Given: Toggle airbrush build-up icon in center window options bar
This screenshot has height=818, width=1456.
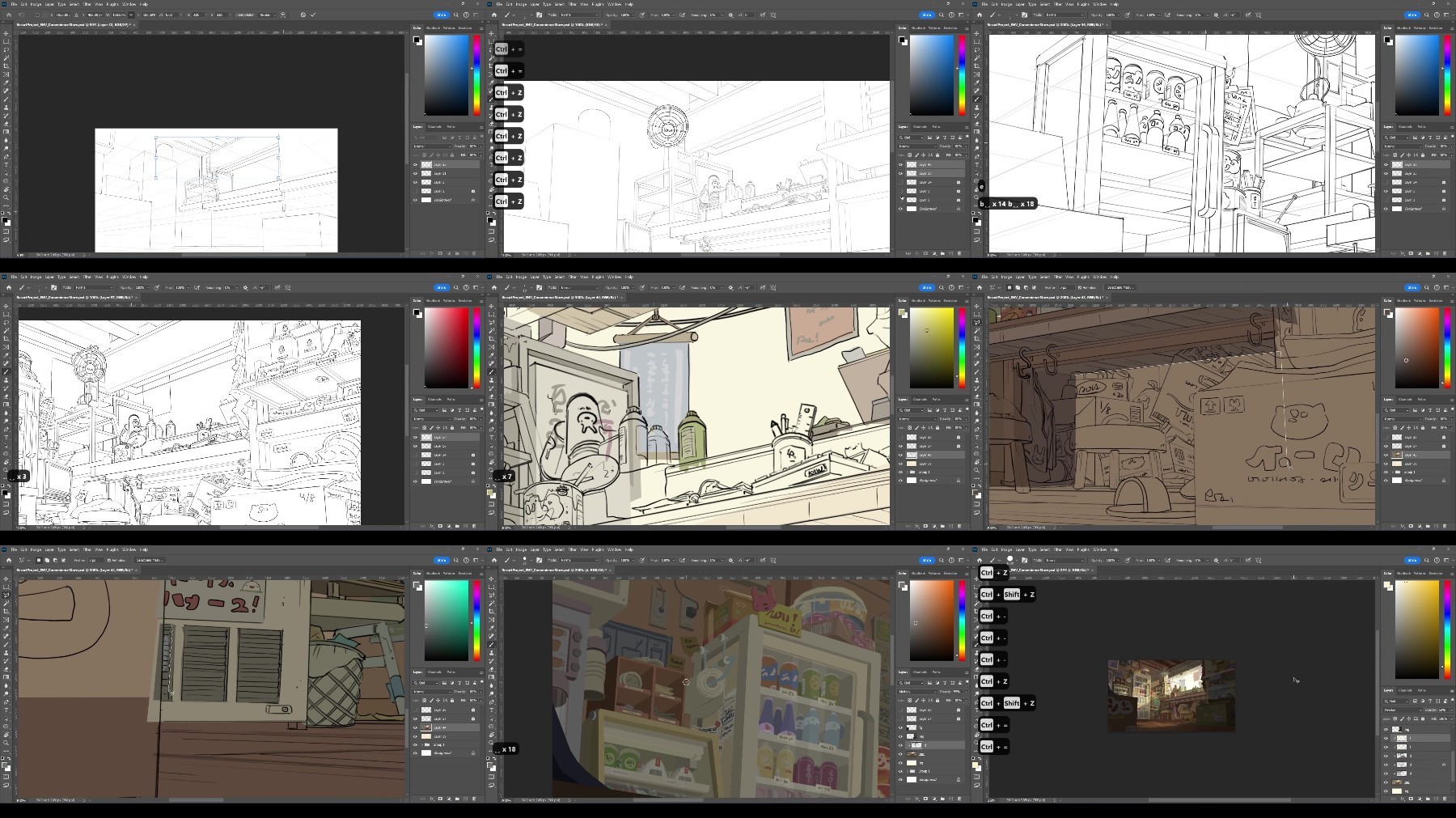Looking at the screenshot, I should click(683, 287).
